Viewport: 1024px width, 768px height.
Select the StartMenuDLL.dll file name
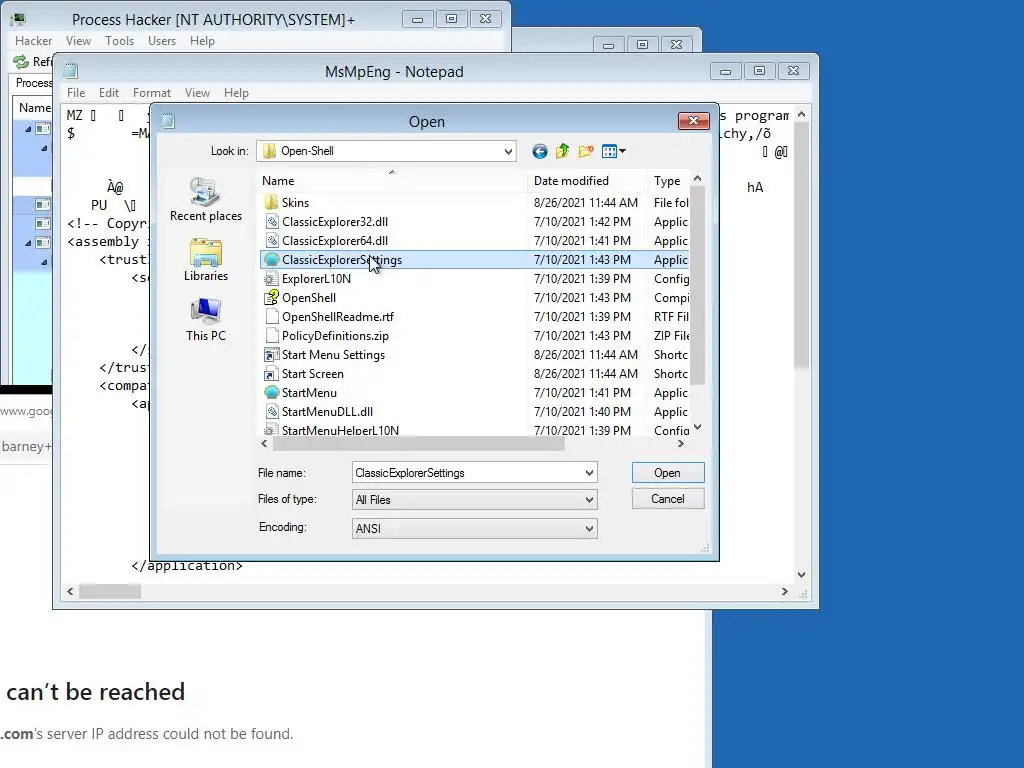(327, 411)
